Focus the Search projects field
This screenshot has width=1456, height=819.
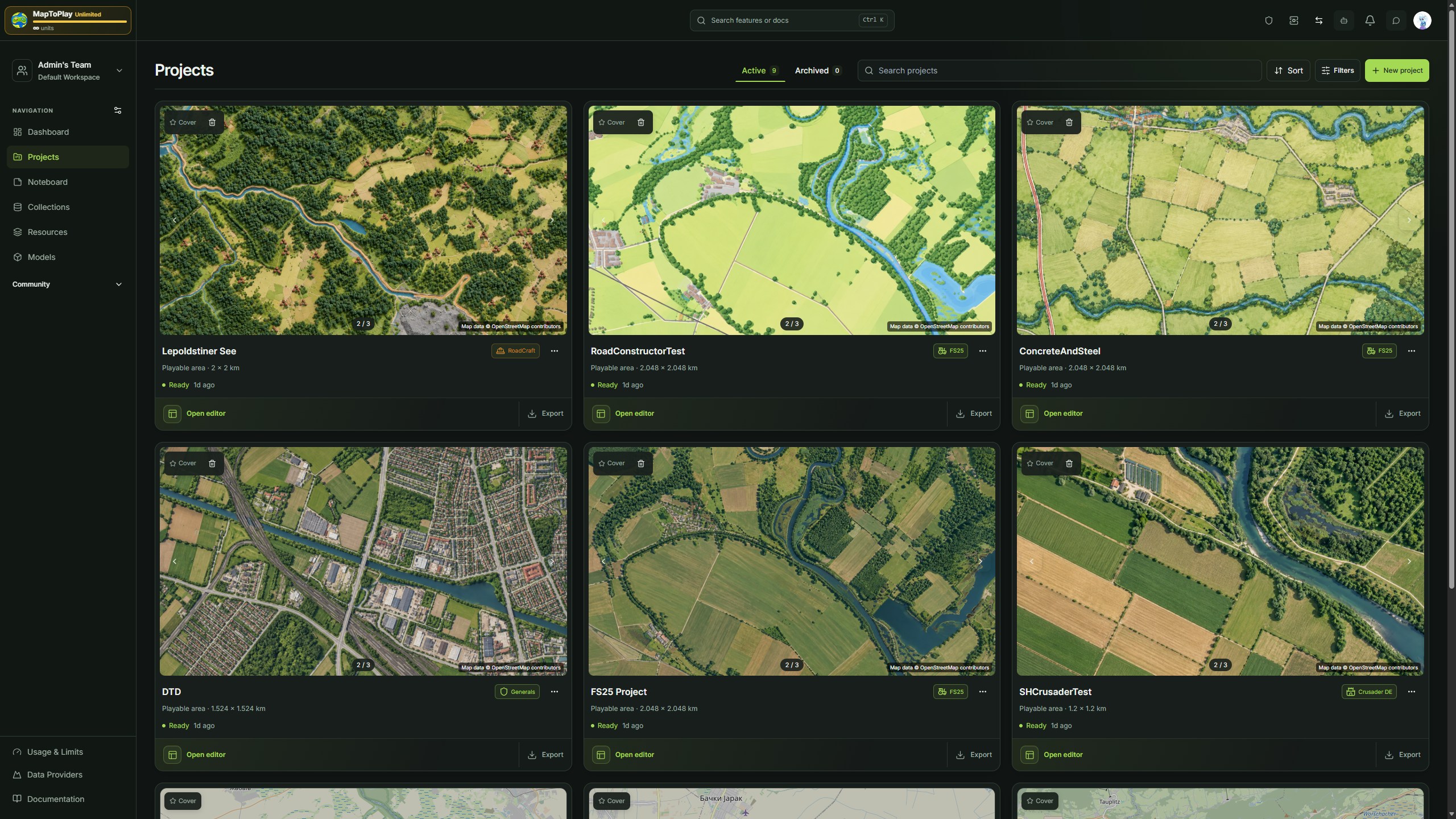coord(1059,71)
